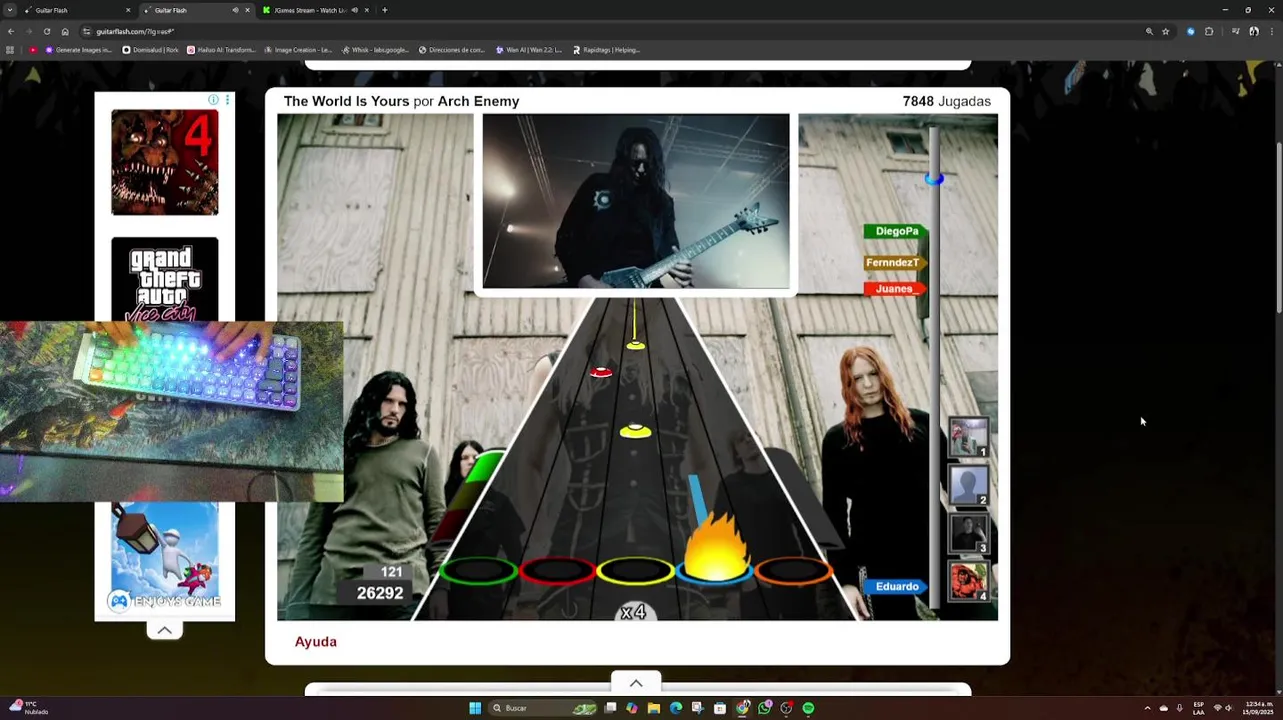Click the address bar URL guitarflash.com
This screenshot has width=1283, height=720.
click(x=135, y=32)
